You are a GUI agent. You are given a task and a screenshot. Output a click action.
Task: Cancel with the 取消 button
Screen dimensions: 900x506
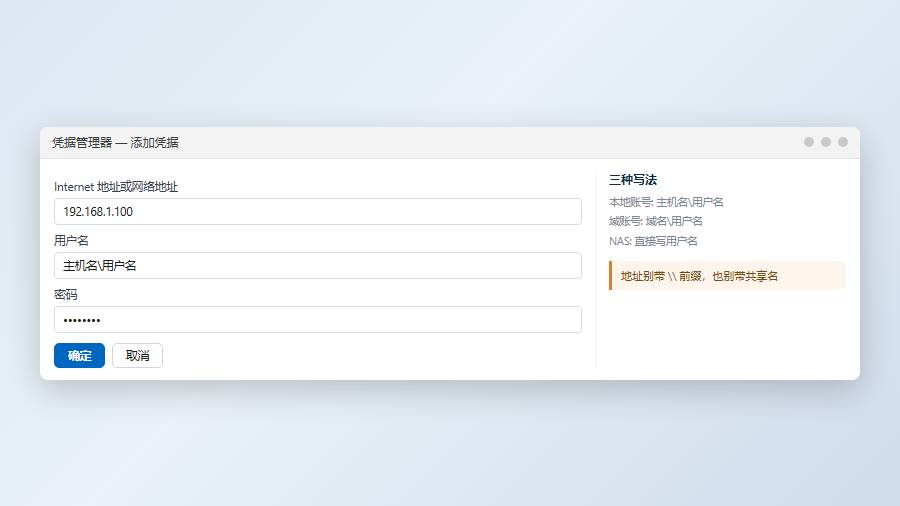[137, 356]
